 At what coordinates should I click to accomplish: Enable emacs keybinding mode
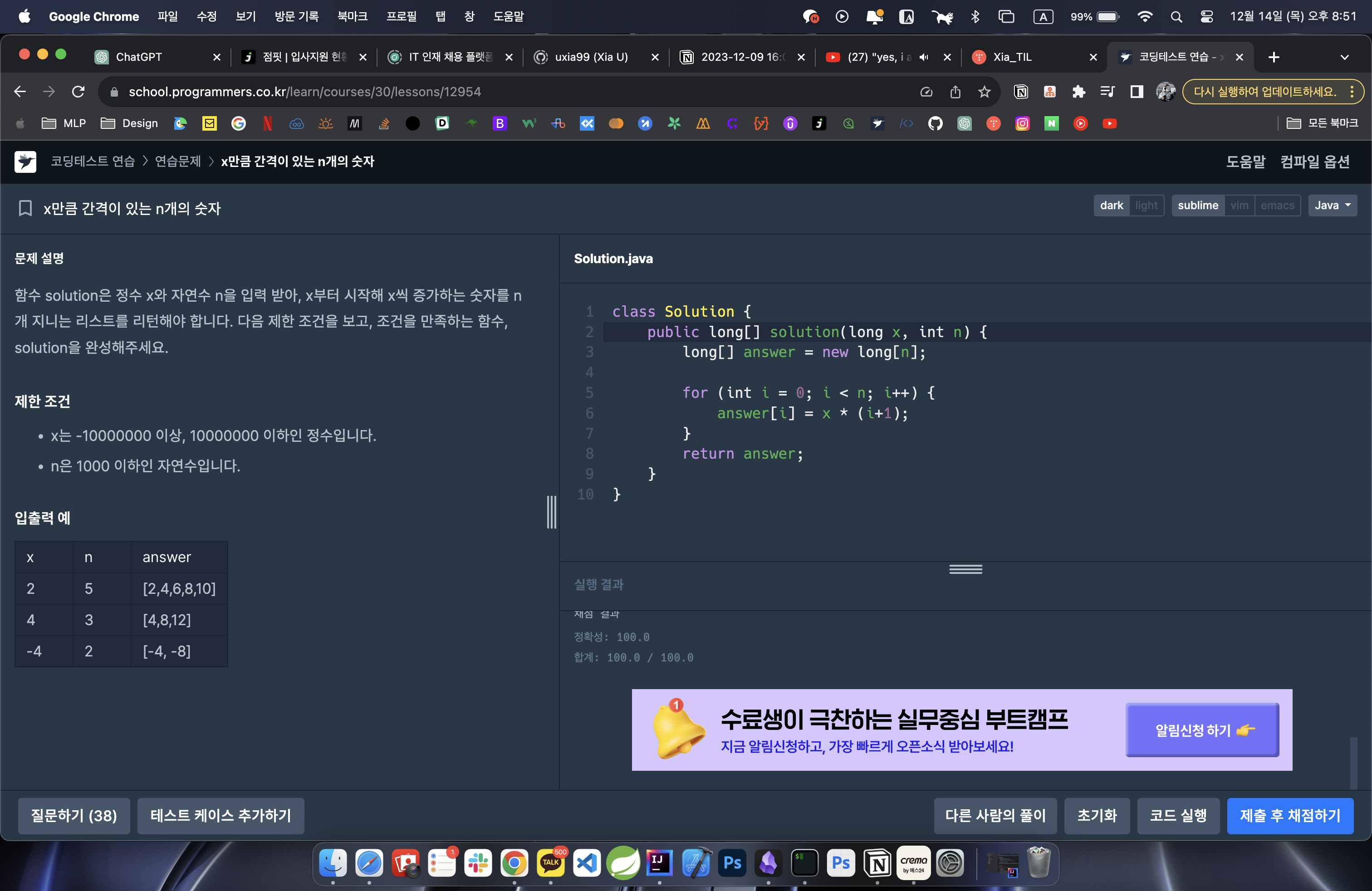click(x=1277, y=206)
